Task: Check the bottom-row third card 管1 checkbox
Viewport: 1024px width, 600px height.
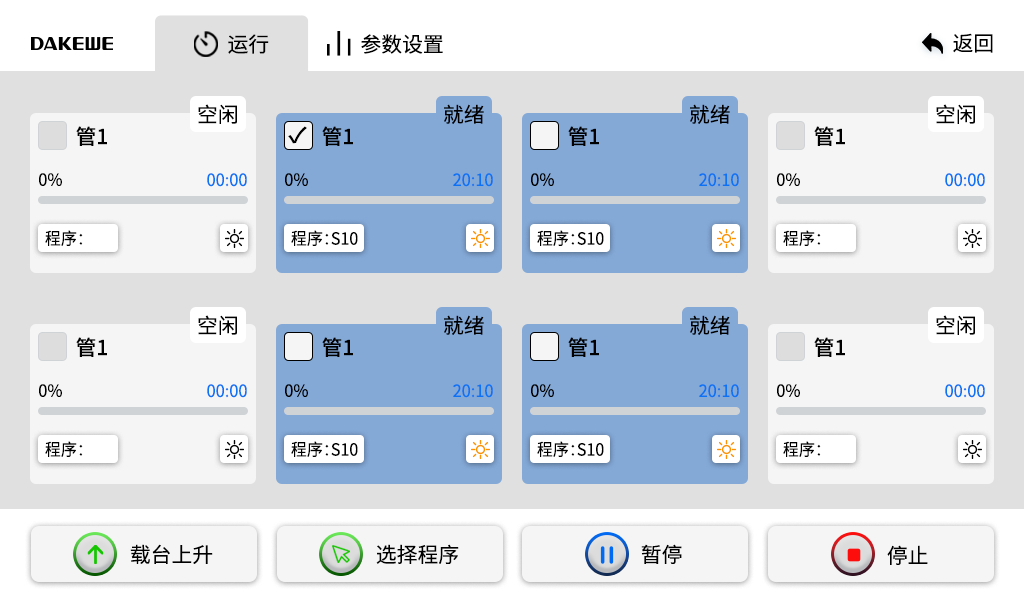Action: point(544,346)
